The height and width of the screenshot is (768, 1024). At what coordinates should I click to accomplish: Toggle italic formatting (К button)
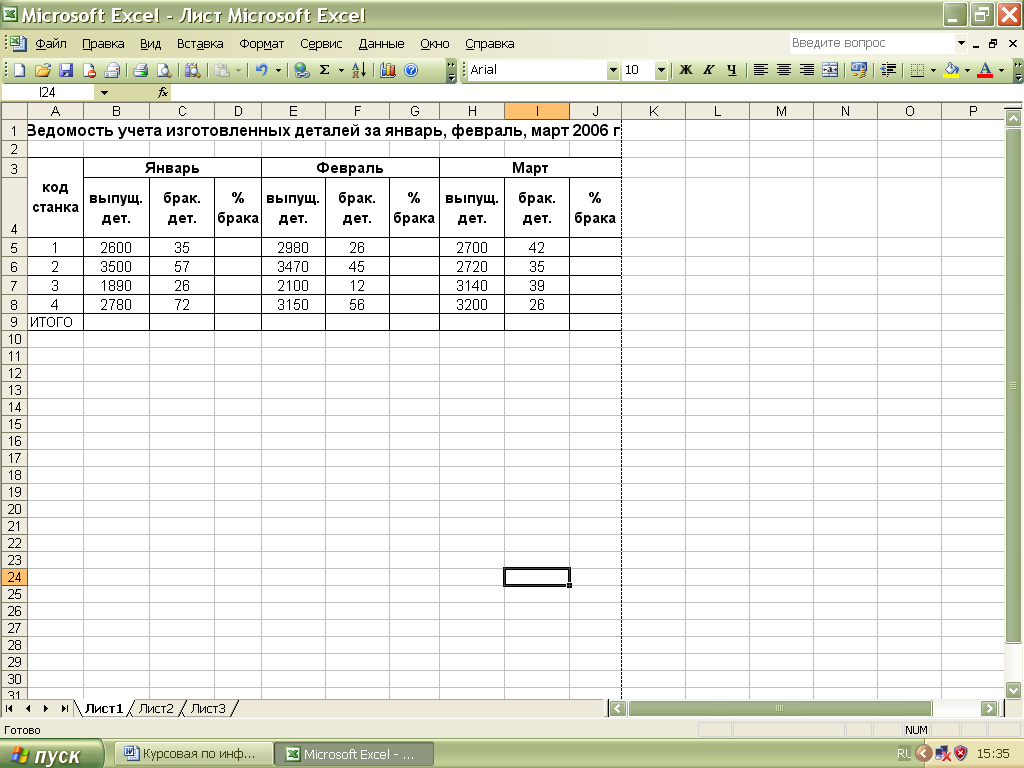click(x=709, y=70)
